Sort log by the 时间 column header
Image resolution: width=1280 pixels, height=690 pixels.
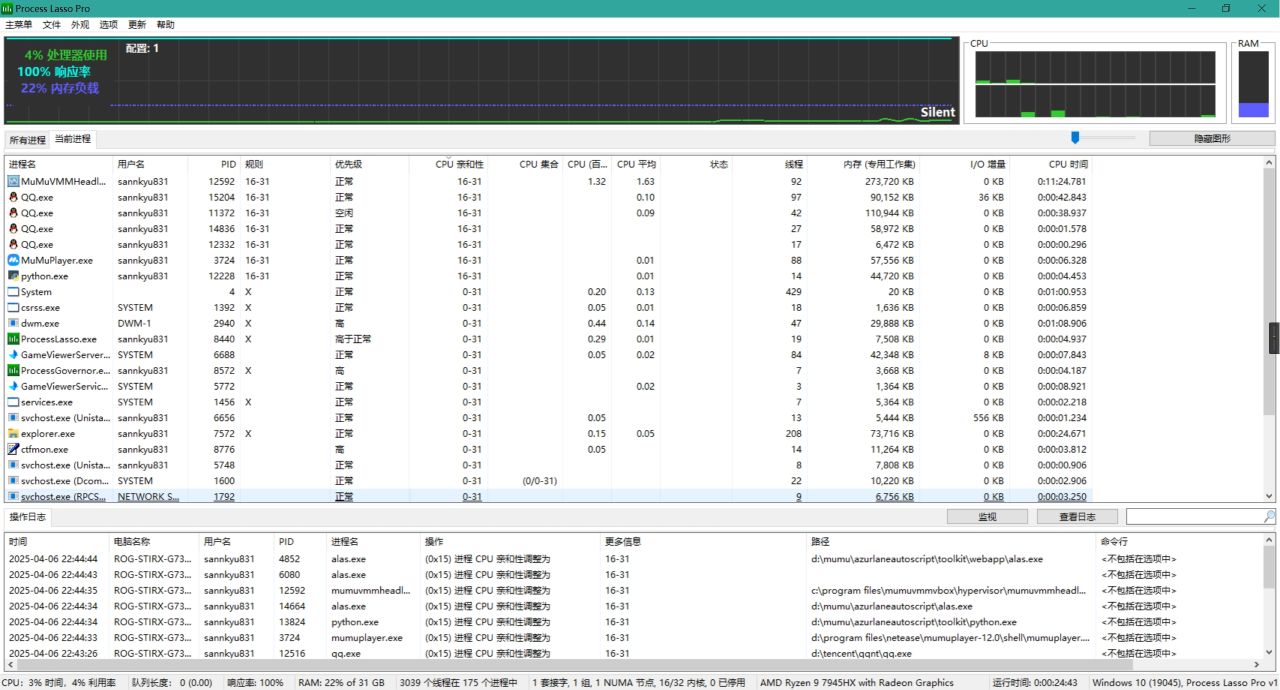(x=57, y=541)
